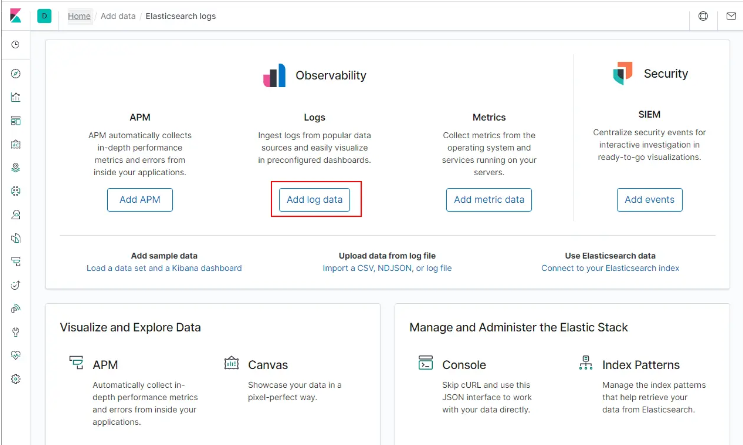Image resolution: width=743 pixels, height=445 pixels.
Task: Click 'Centralize security events' description text
Action: 649,145
